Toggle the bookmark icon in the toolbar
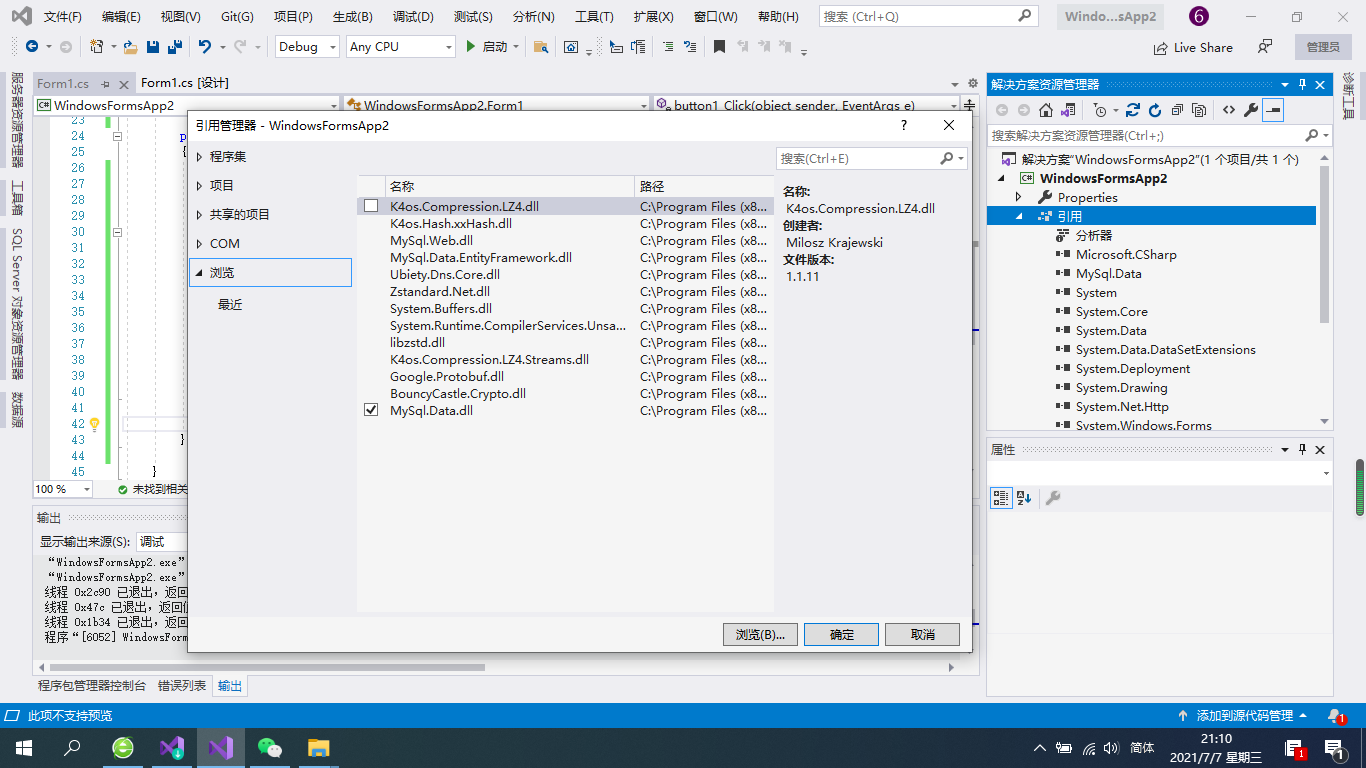This screenshot has width=1366, height=768. coord(719,47)
